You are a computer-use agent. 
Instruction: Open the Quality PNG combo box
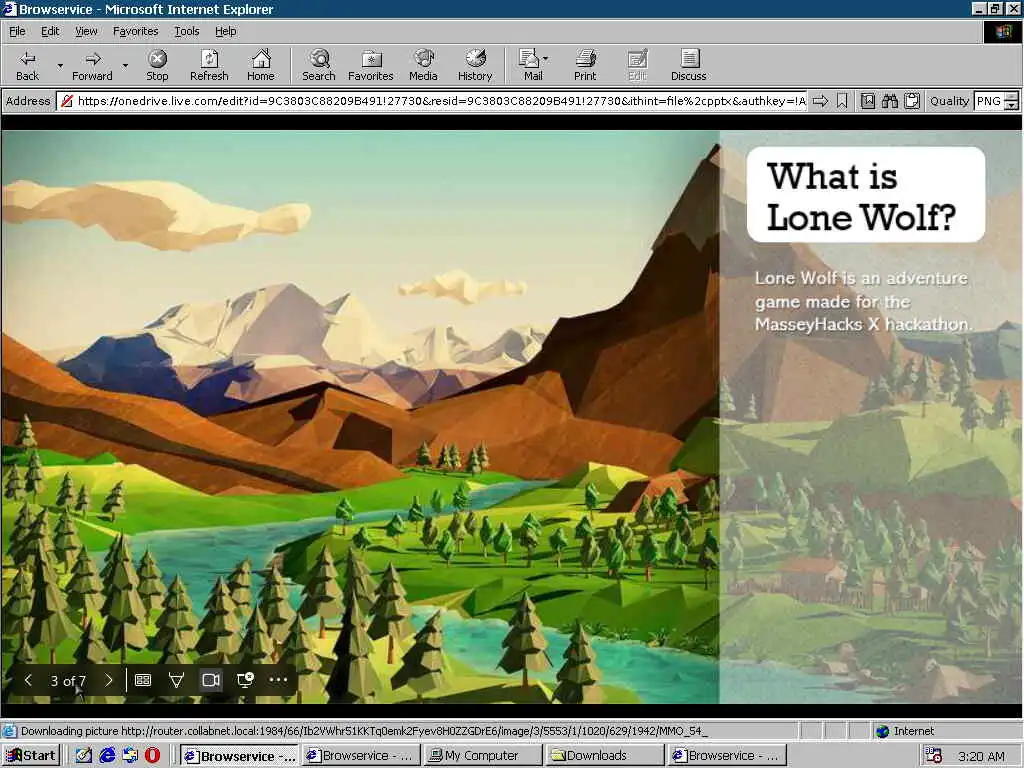tap(996, 101)
